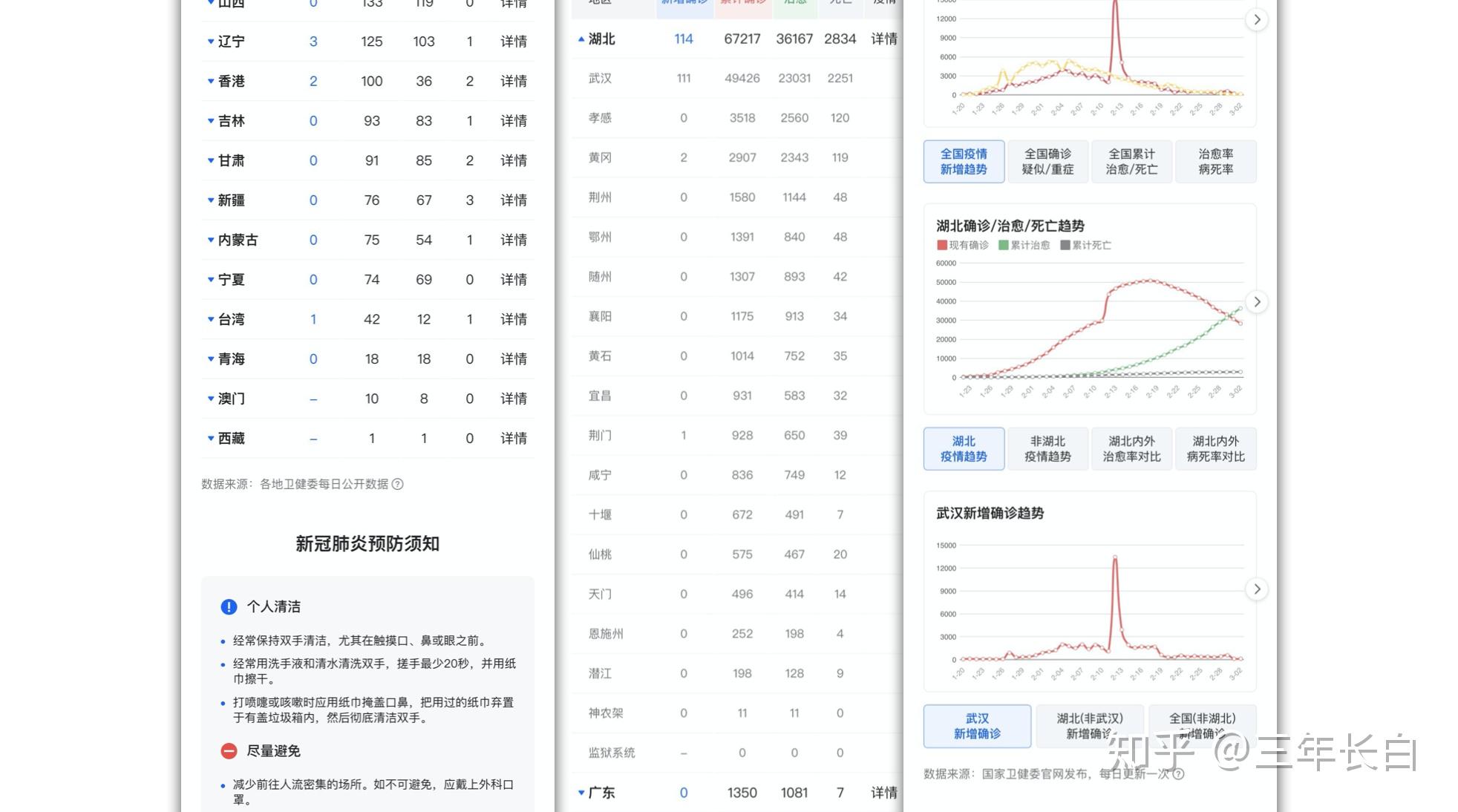
Task: Click the green 累计治愈 legend swatch
Action: pyautogui.click(x=1004, y=245)
